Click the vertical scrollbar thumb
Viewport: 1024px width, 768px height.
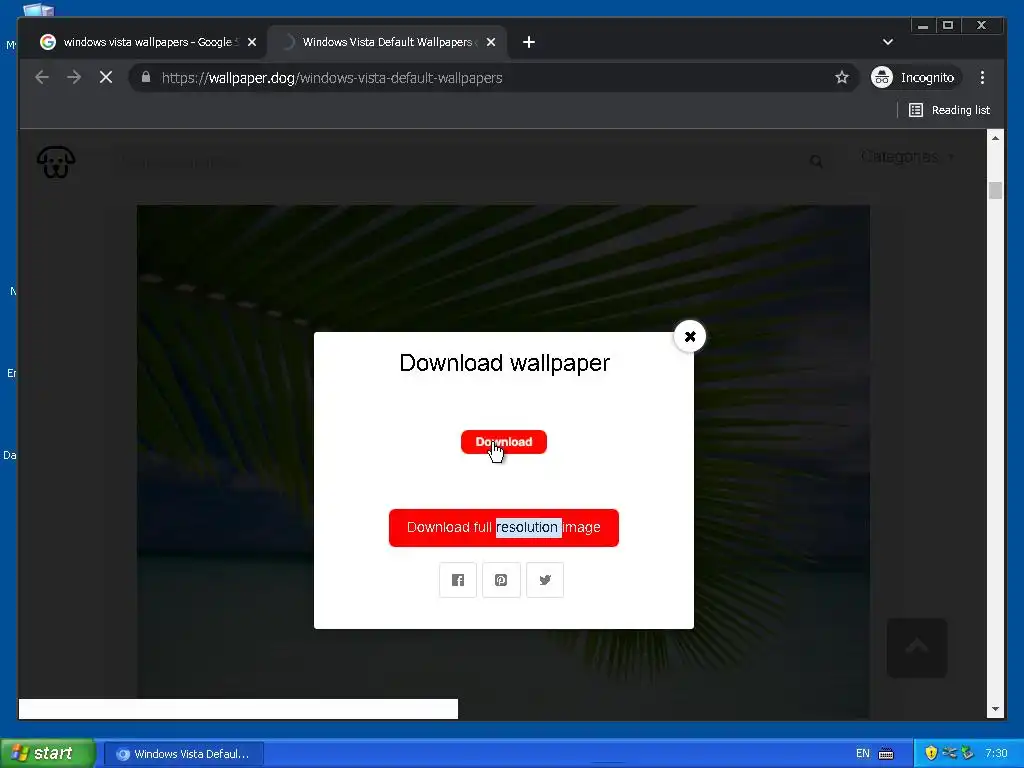tap(995, 190)
